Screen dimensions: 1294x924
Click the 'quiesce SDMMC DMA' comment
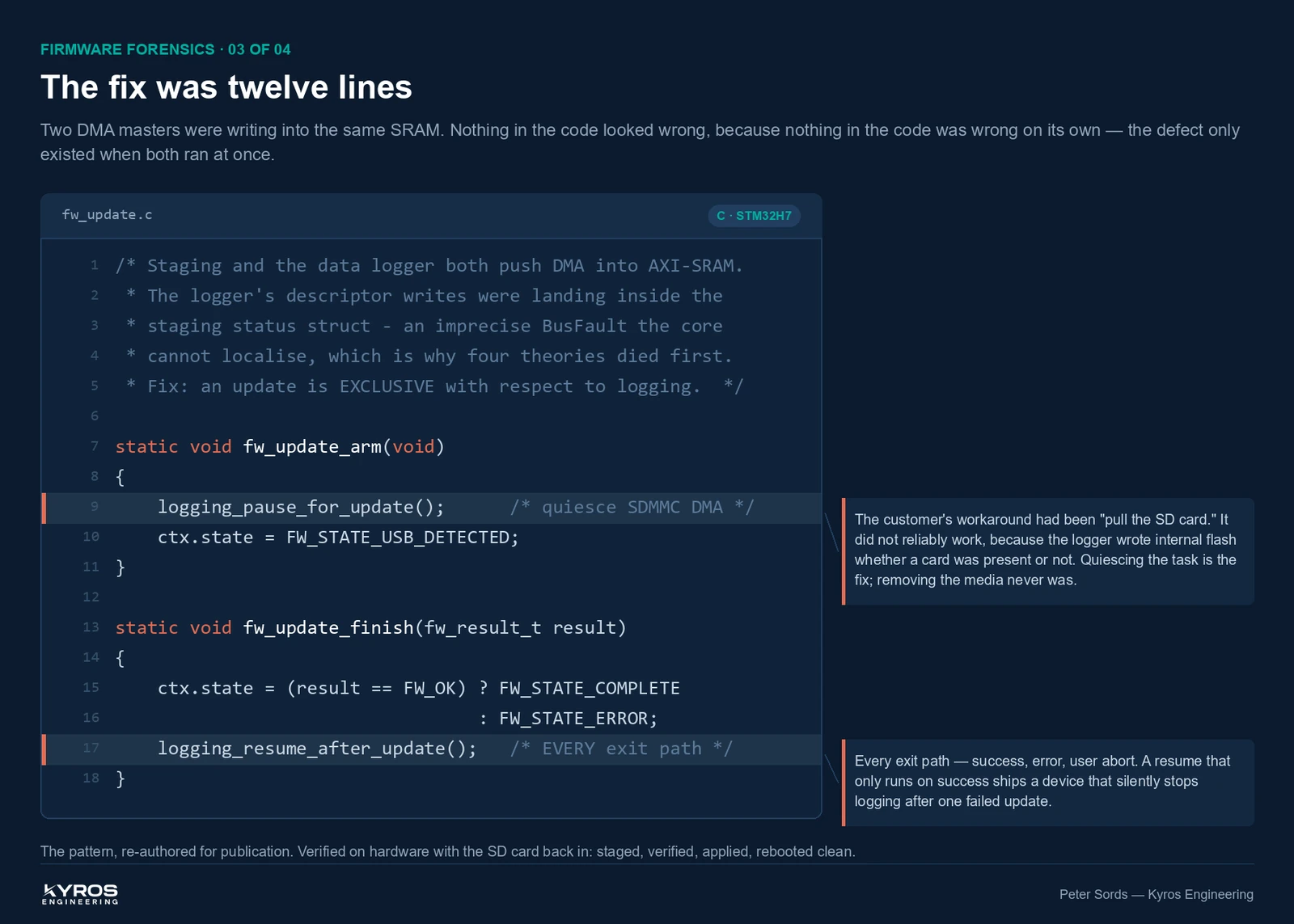click(632, 508)
